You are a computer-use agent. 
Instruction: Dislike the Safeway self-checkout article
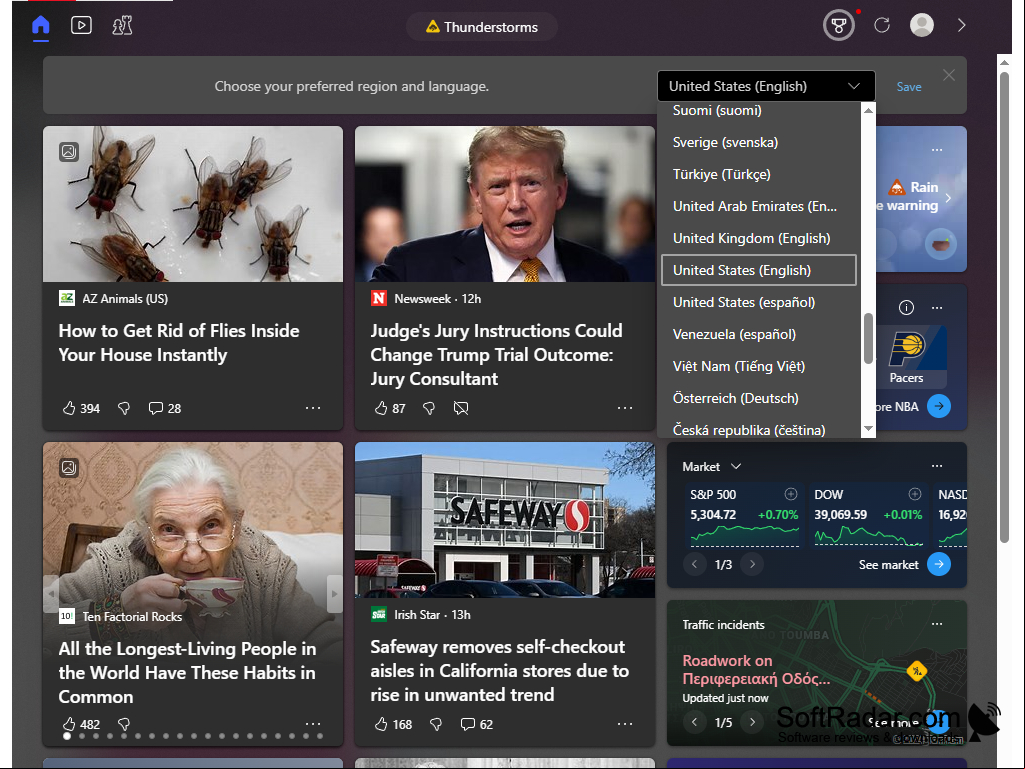(435, 724)
